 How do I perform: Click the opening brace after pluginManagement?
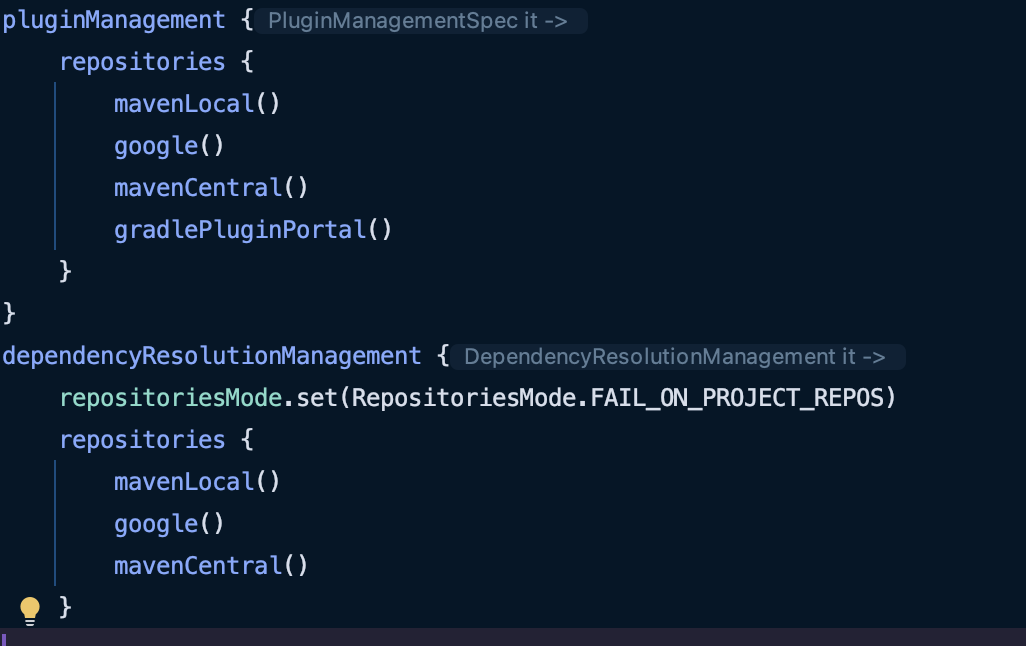(x=248, y=20)
